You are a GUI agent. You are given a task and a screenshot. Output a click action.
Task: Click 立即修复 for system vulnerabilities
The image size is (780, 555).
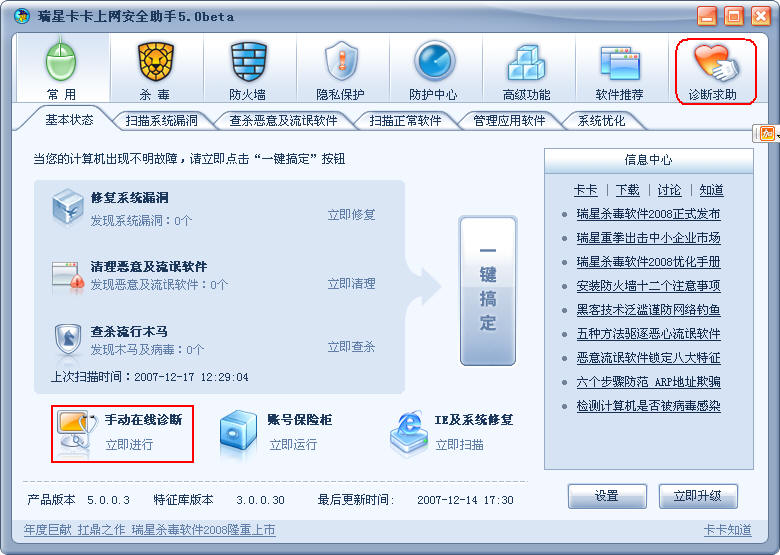click(x=351, y=215)
